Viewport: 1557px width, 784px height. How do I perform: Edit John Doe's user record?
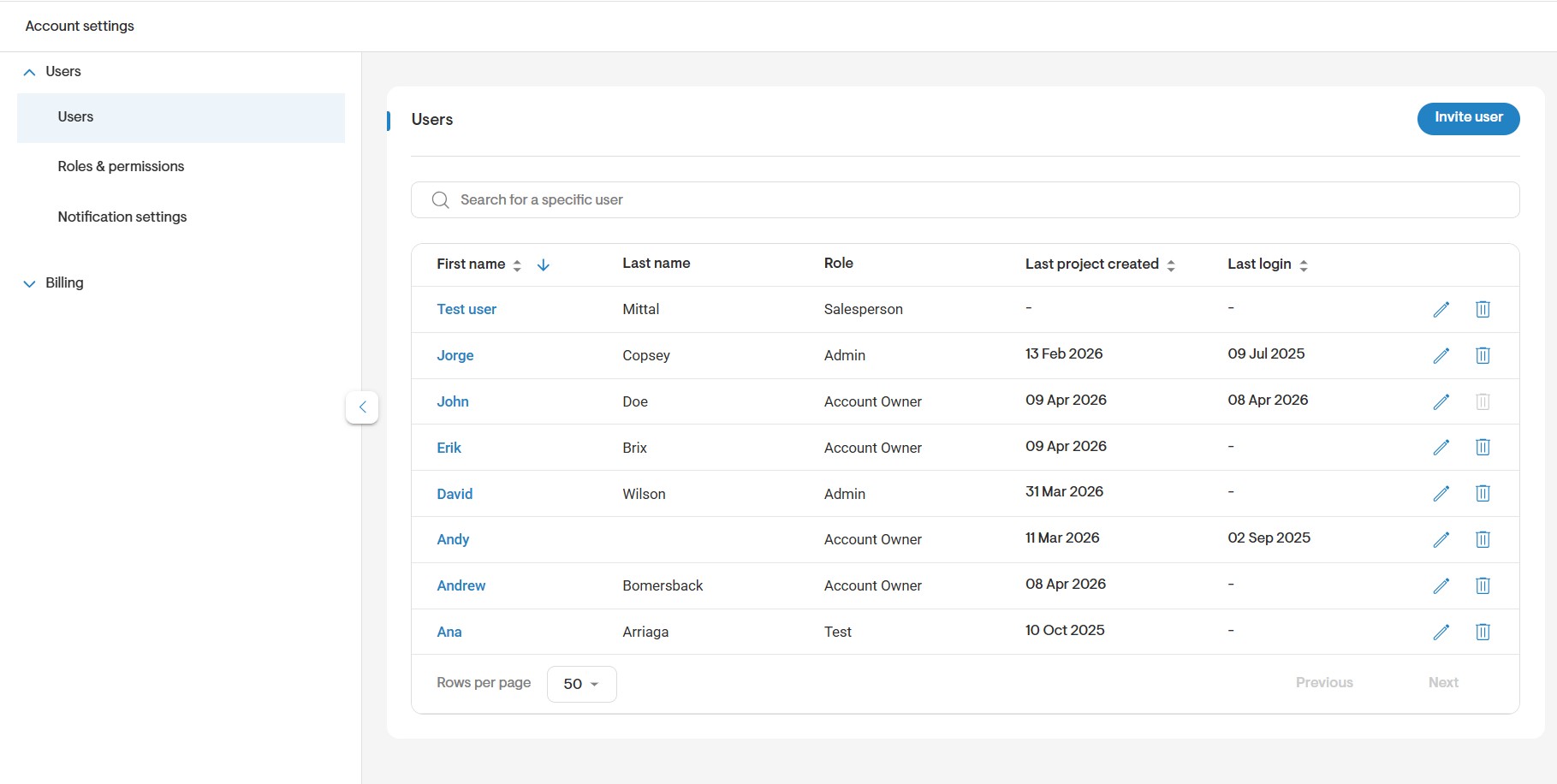coord(1441,401)
